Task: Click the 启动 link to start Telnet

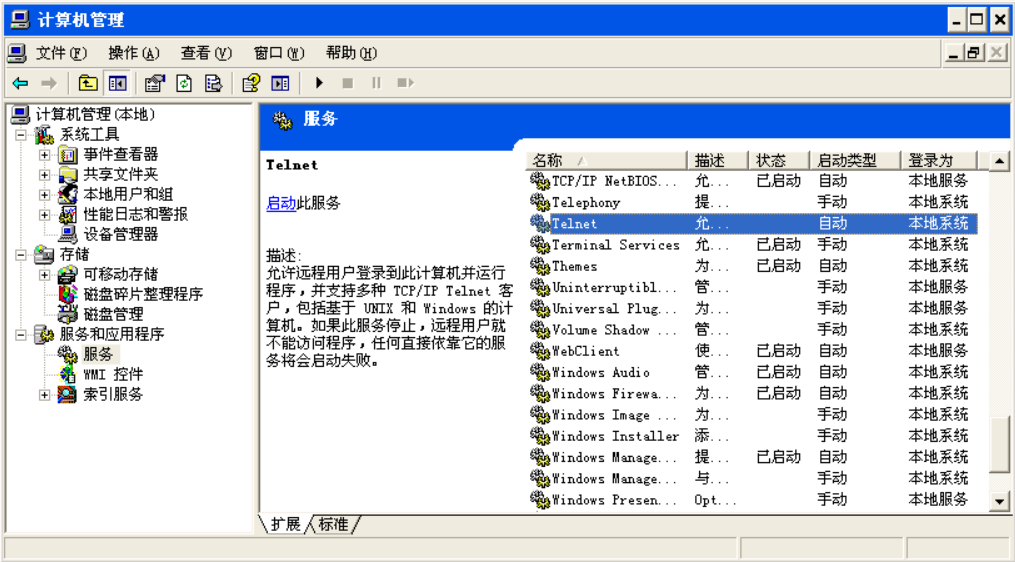Action: (281, 203)
